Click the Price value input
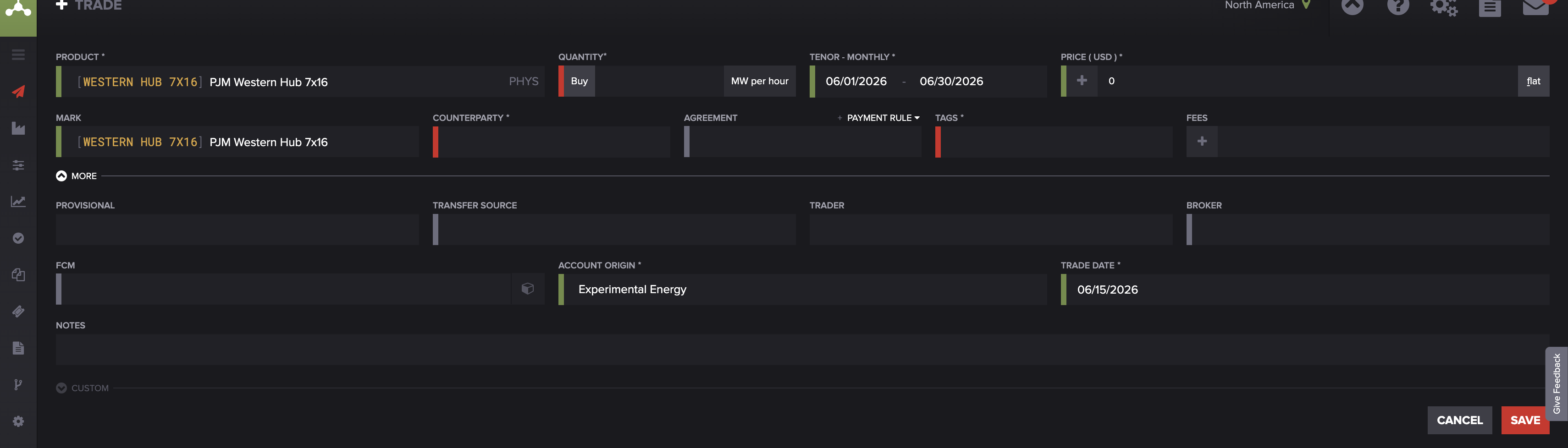Screen dimensions: 1568x448 click(x=1308, y=81)
